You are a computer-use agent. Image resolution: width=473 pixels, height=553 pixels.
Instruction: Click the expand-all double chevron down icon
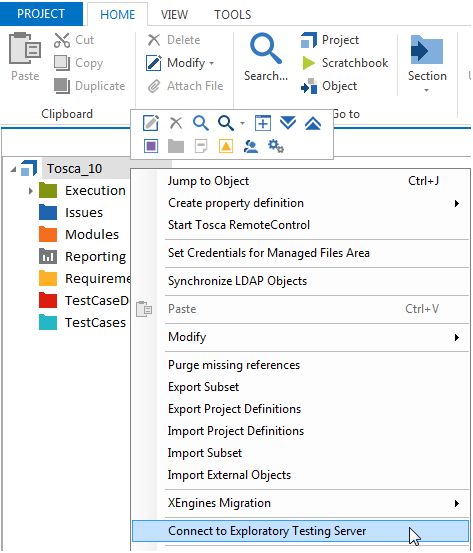[288, 123]
